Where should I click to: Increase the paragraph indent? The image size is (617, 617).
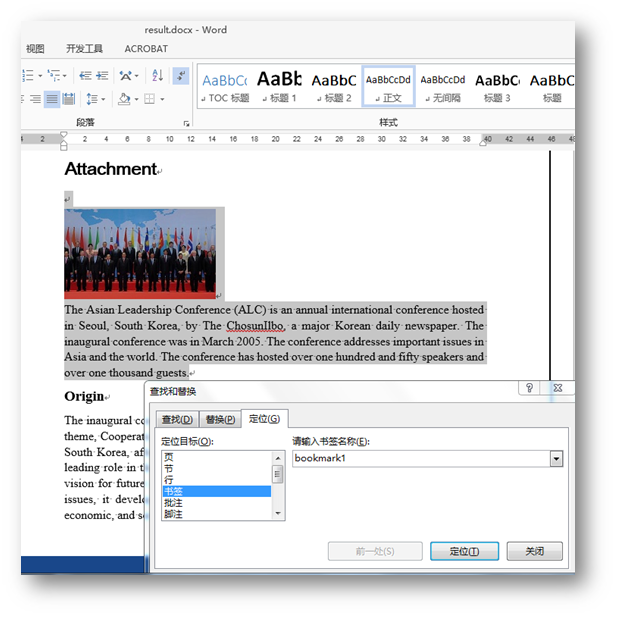[x=102, y=75]
